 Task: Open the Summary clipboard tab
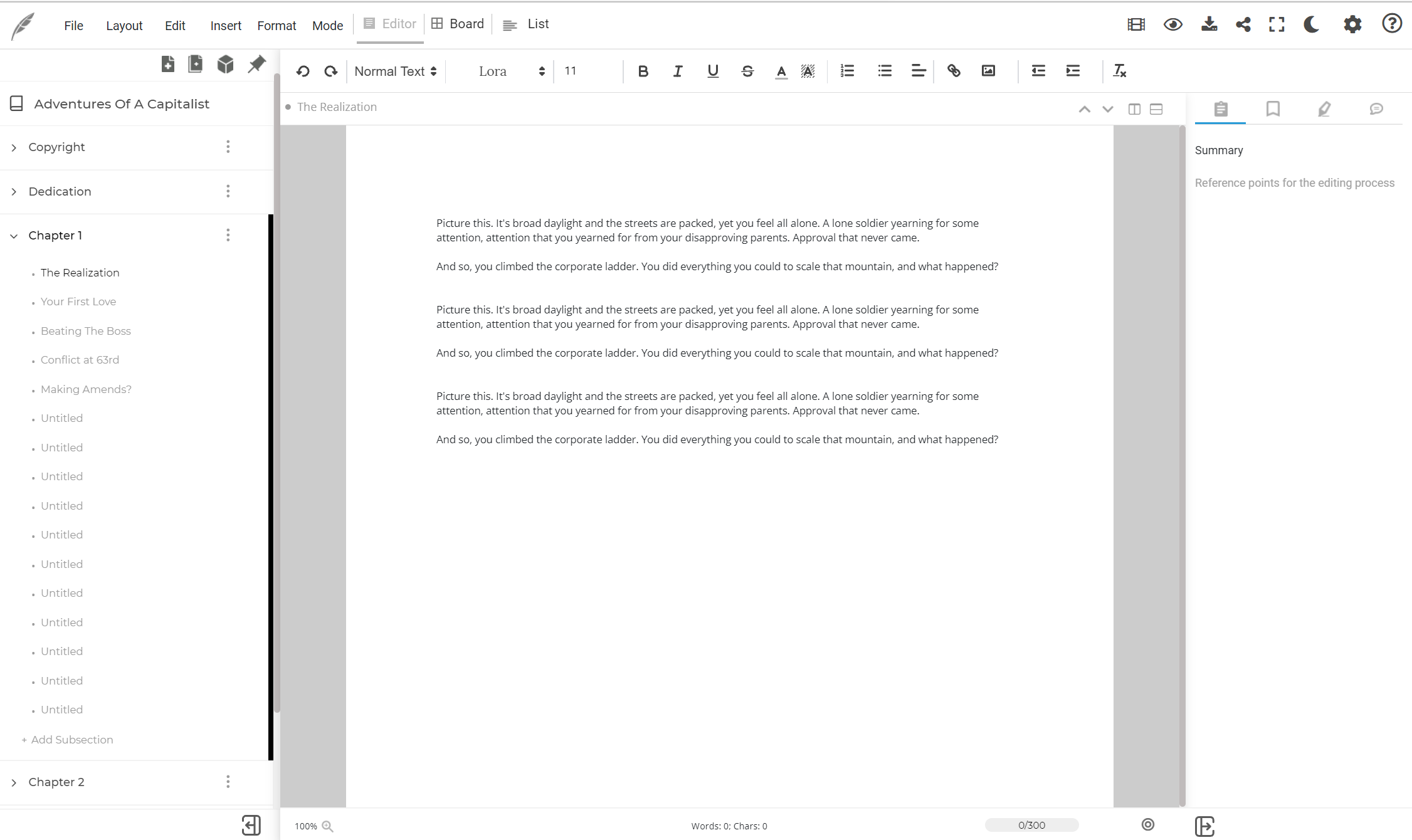point(1220,109)
